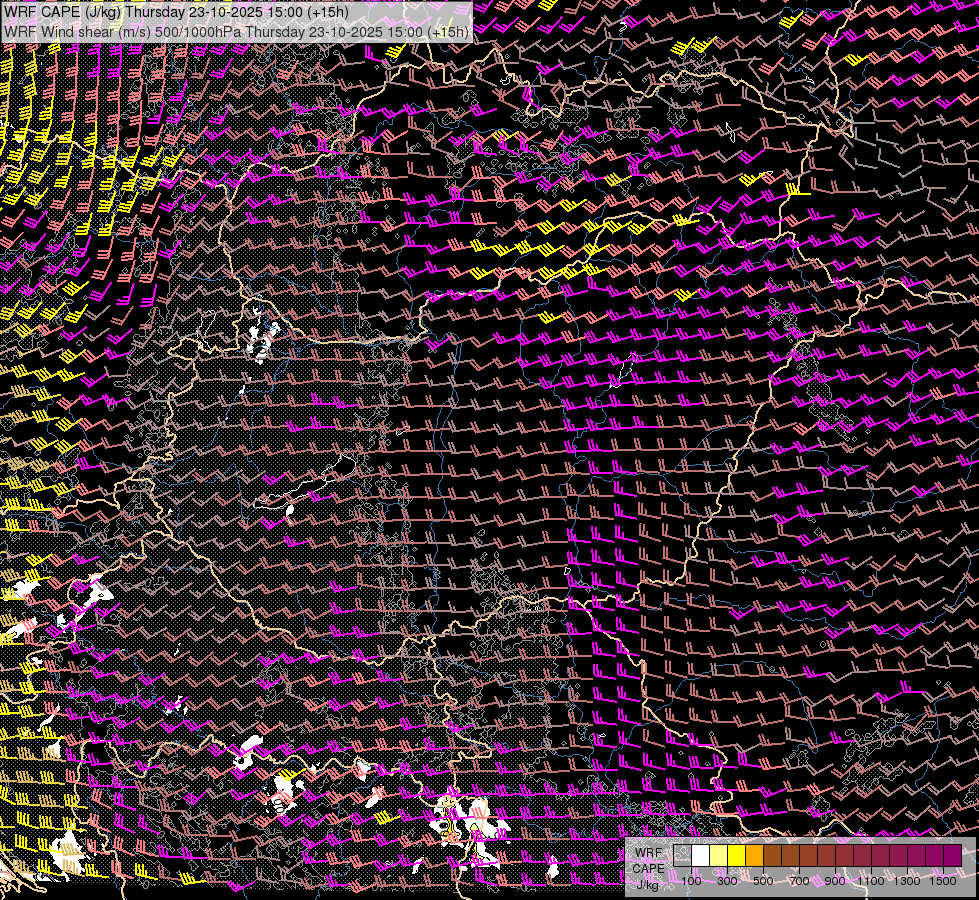Select the 1300 value on legend
This screenshot has height=900, width=979.
coord(907,881)
